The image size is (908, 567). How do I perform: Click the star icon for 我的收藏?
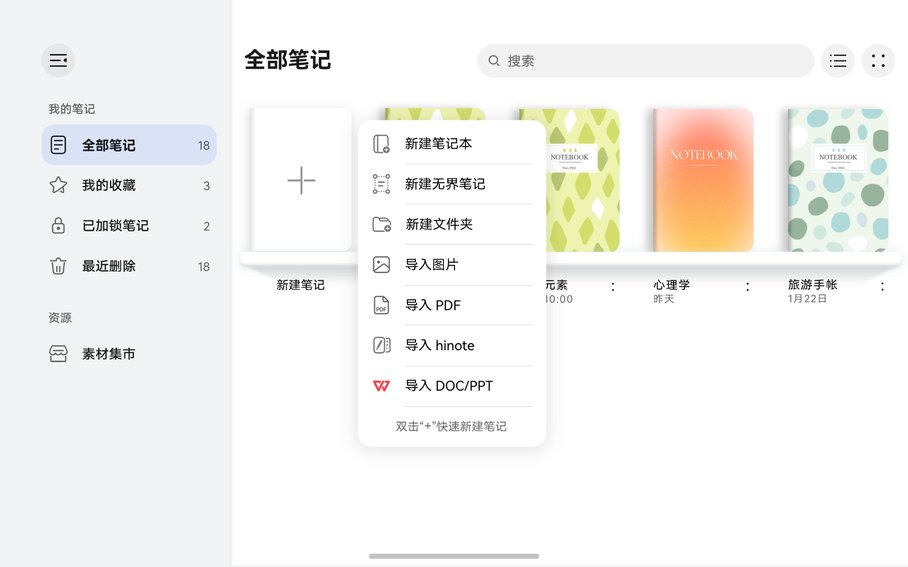click(58, 185)
